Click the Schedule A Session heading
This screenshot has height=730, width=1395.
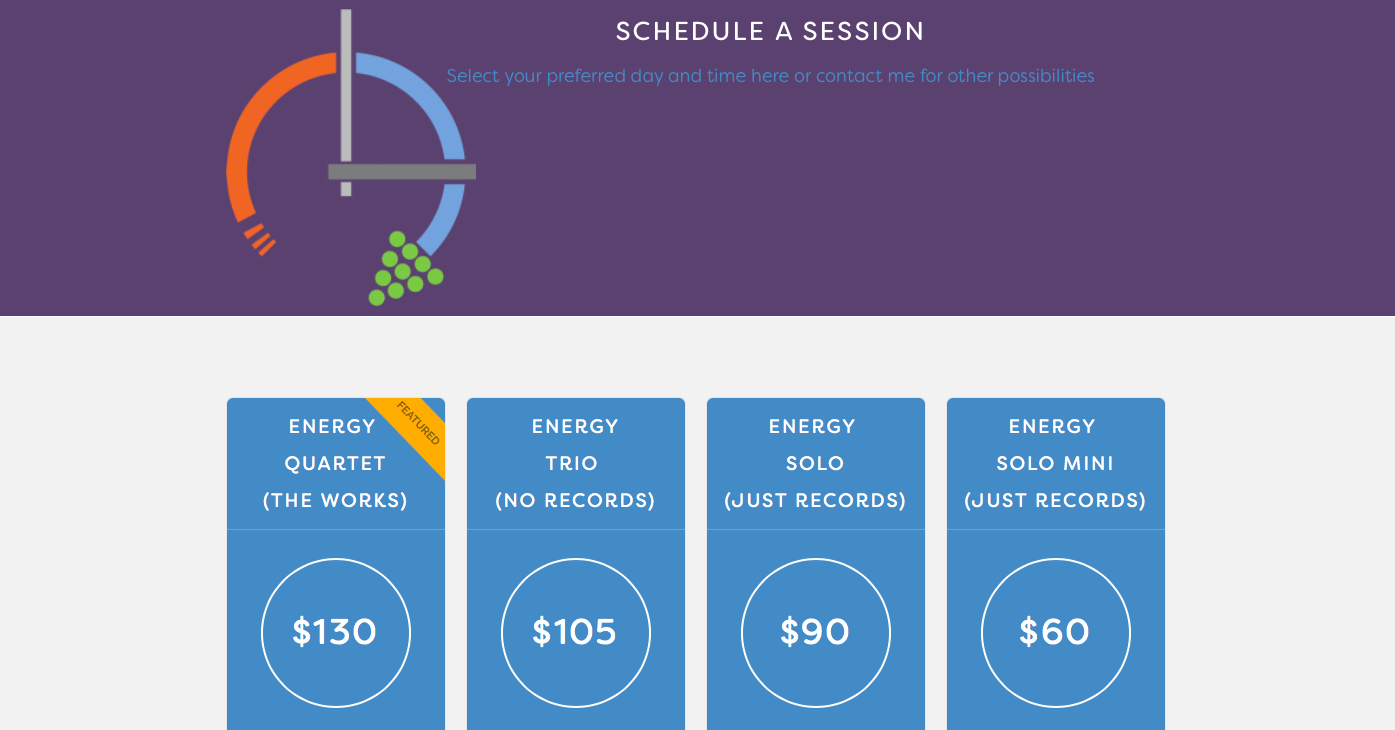(x=769, y=31)
